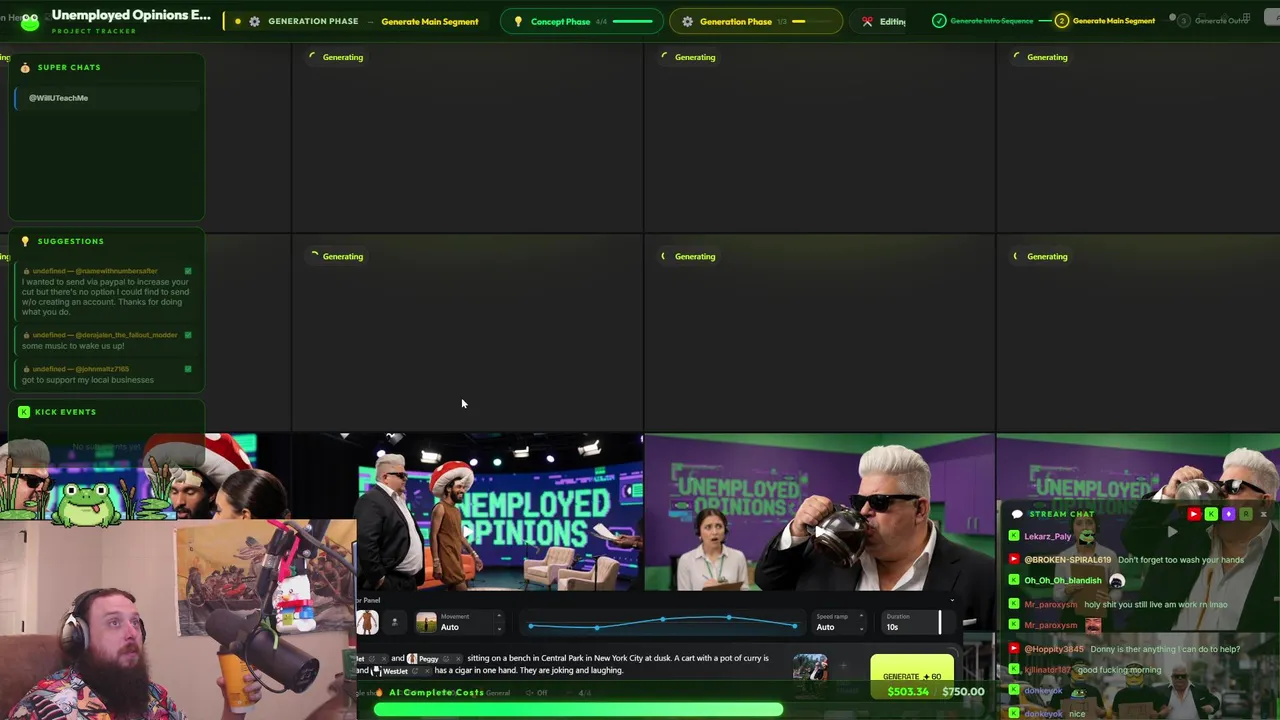Image resolution: width=1280 pixels, height=720 pixels.
Task: Click the Generate Intro Sequence checkmark icon
Action: (939, 21)
